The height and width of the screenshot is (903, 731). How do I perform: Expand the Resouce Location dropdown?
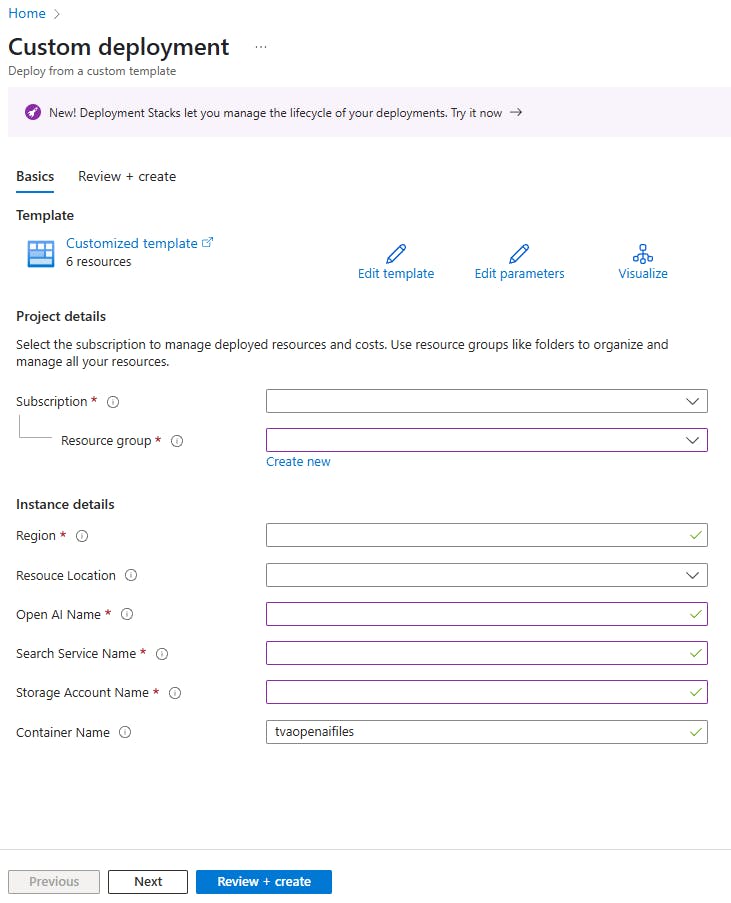(487, 575)
